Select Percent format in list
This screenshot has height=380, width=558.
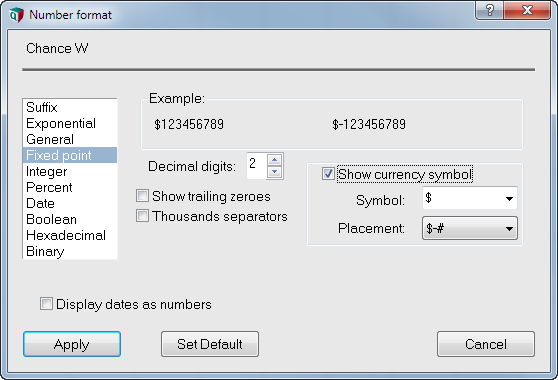[x=70, y=188]
